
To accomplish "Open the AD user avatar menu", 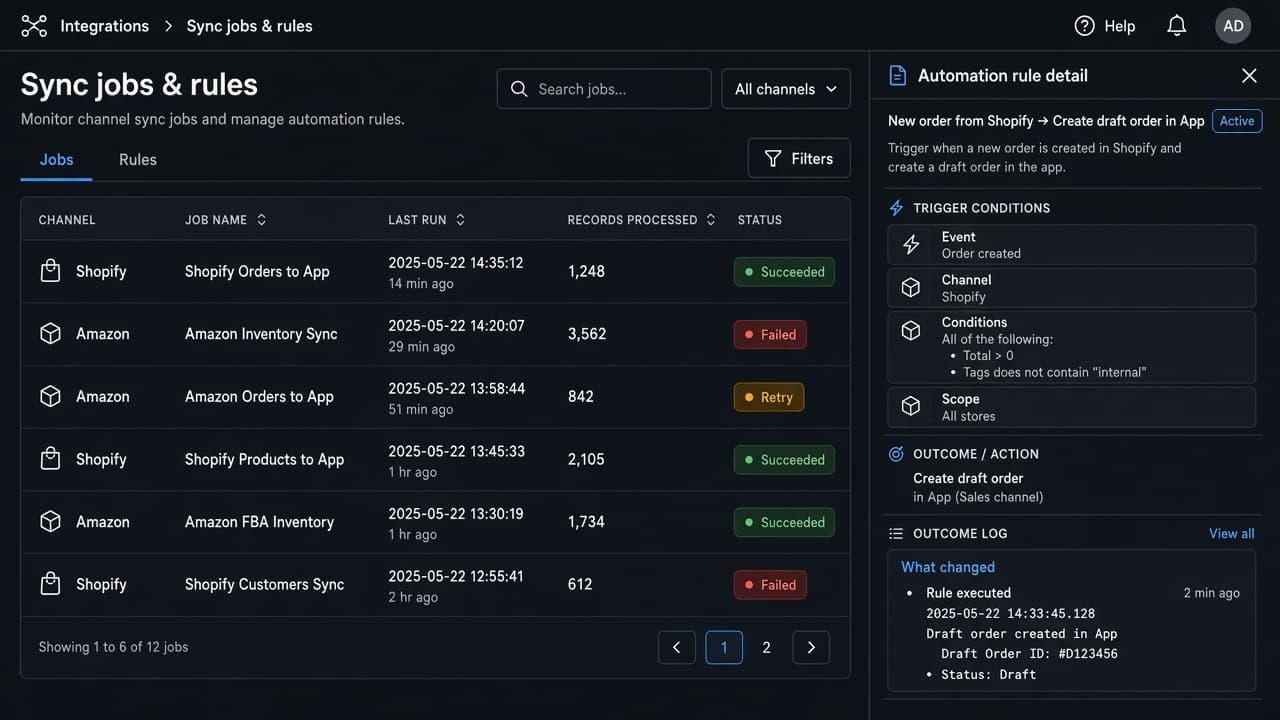I will pos(1233,26).
